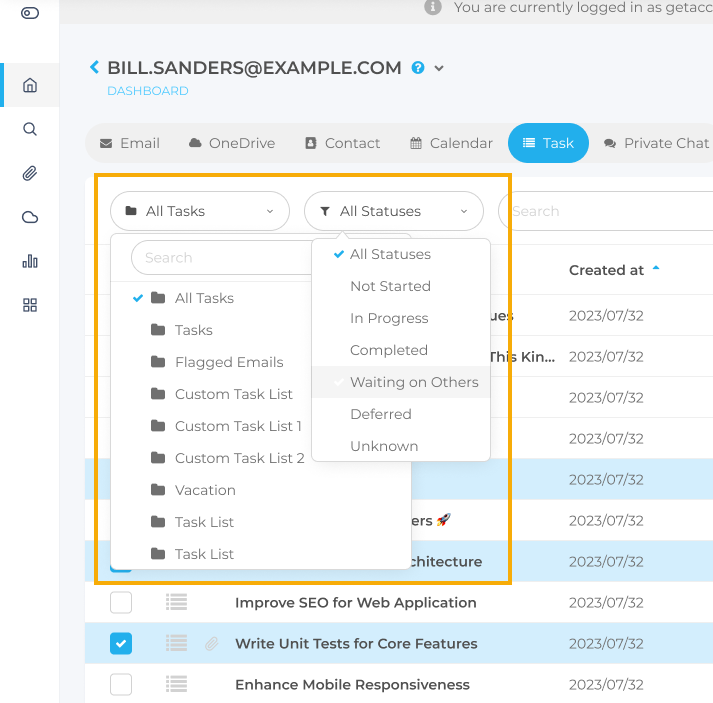Go back using the blue chevron arrow
713x703 pixels.
(95, 67)
